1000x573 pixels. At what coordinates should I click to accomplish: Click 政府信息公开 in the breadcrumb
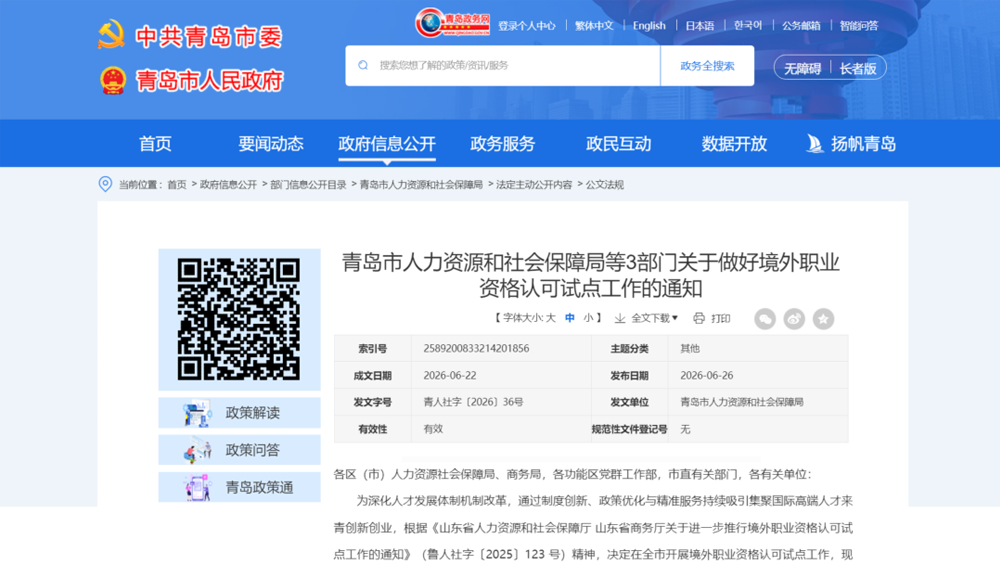click(x=228, y=184)
